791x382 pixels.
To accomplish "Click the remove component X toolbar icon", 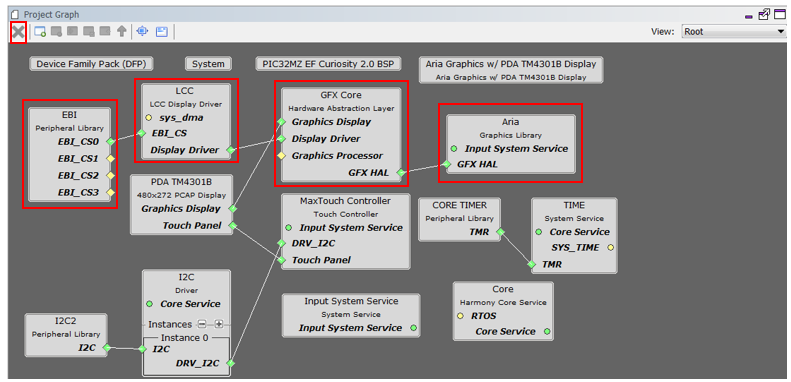I will pos(18,32).
